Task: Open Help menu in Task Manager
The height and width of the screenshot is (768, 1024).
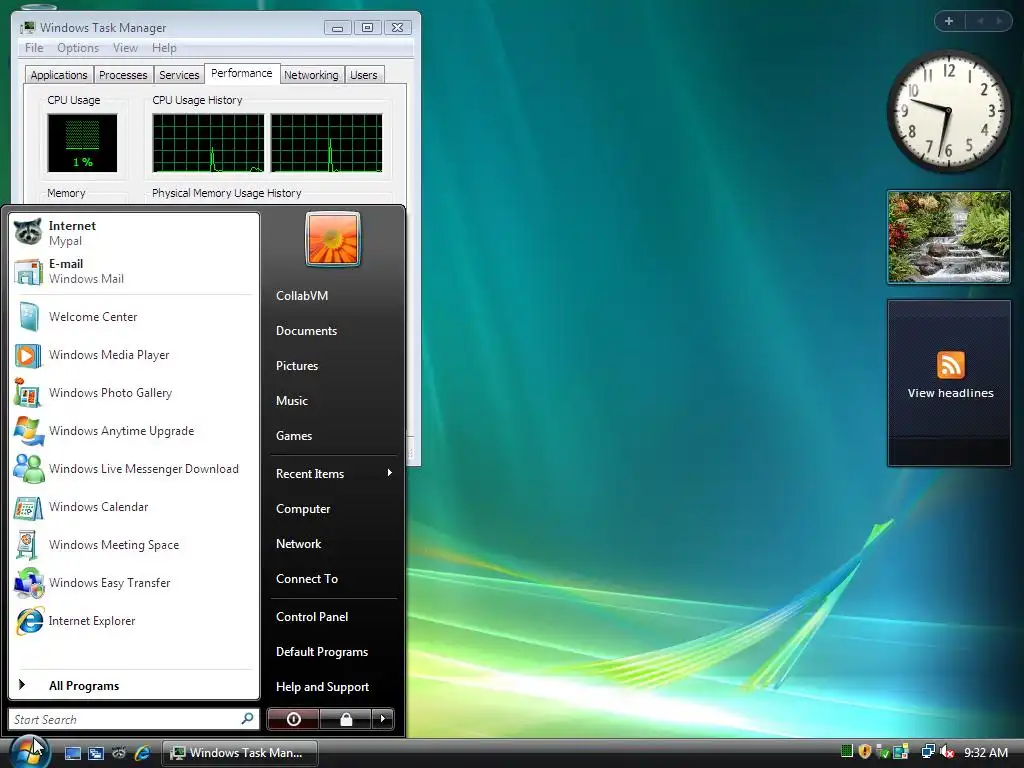Action: pyautogui.click(x=164, y=48)
